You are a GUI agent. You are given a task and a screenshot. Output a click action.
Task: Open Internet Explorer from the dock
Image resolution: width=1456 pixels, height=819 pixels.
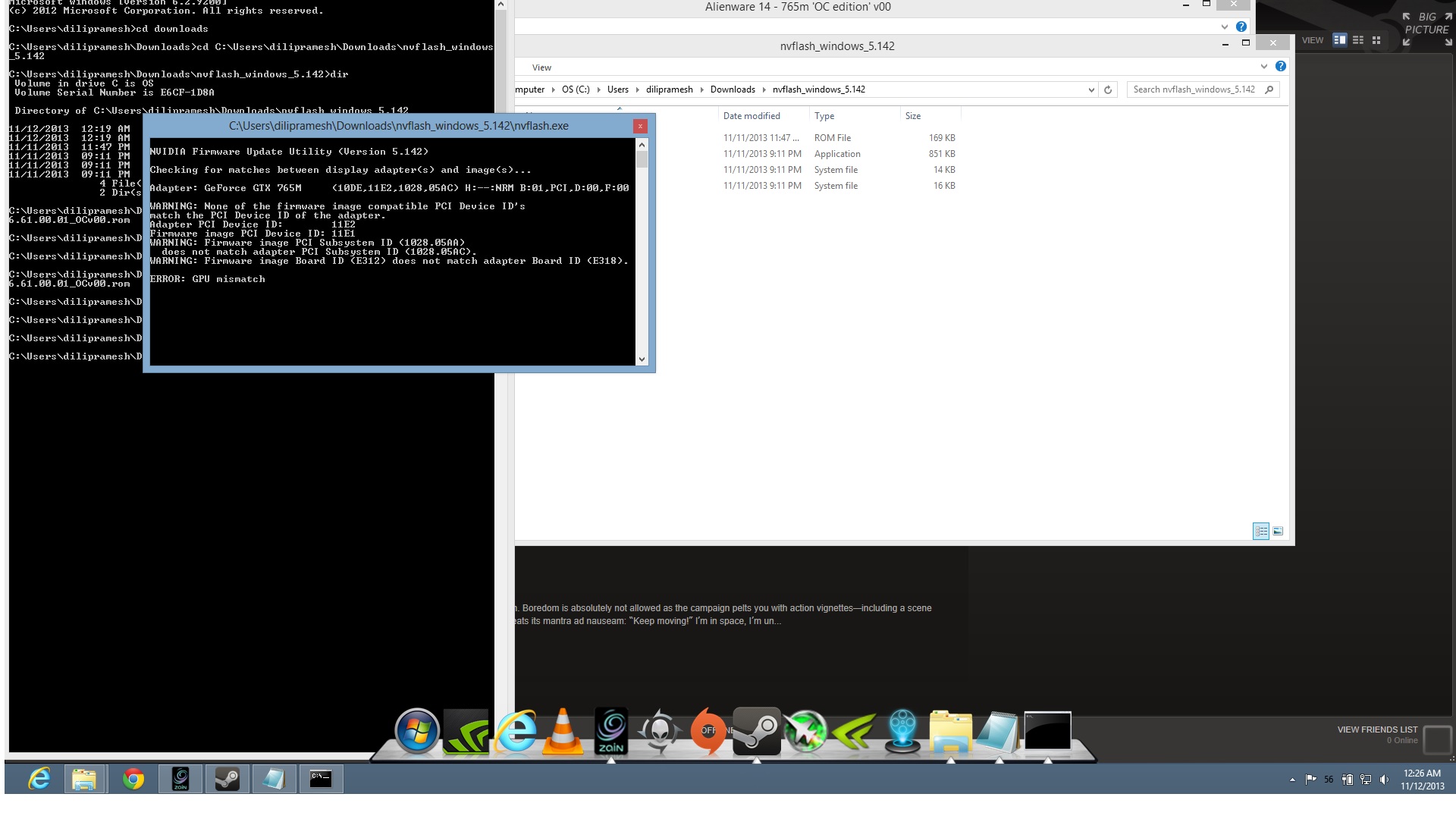(516, 732)
